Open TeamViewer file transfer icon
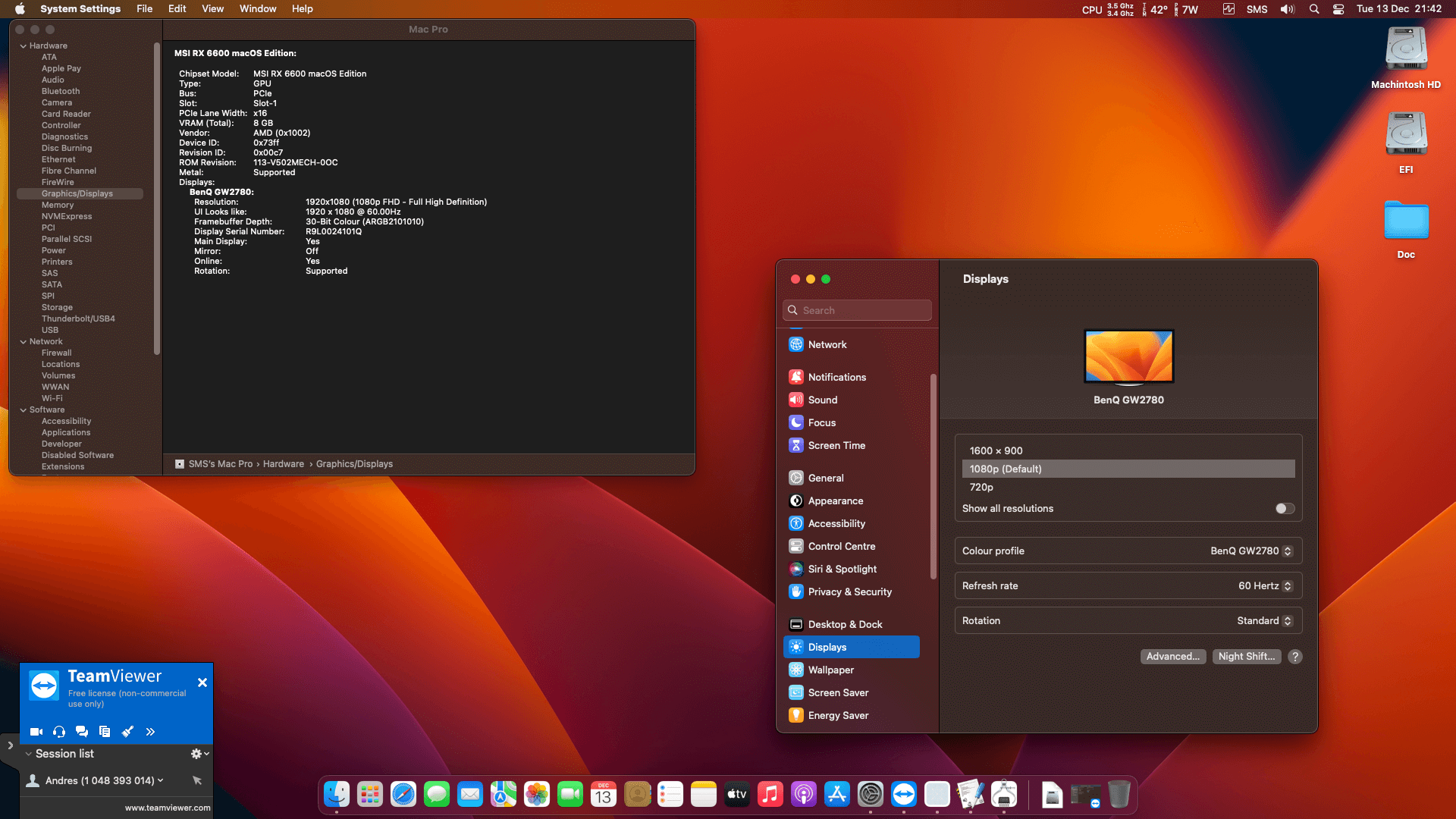 click(105, 732)
